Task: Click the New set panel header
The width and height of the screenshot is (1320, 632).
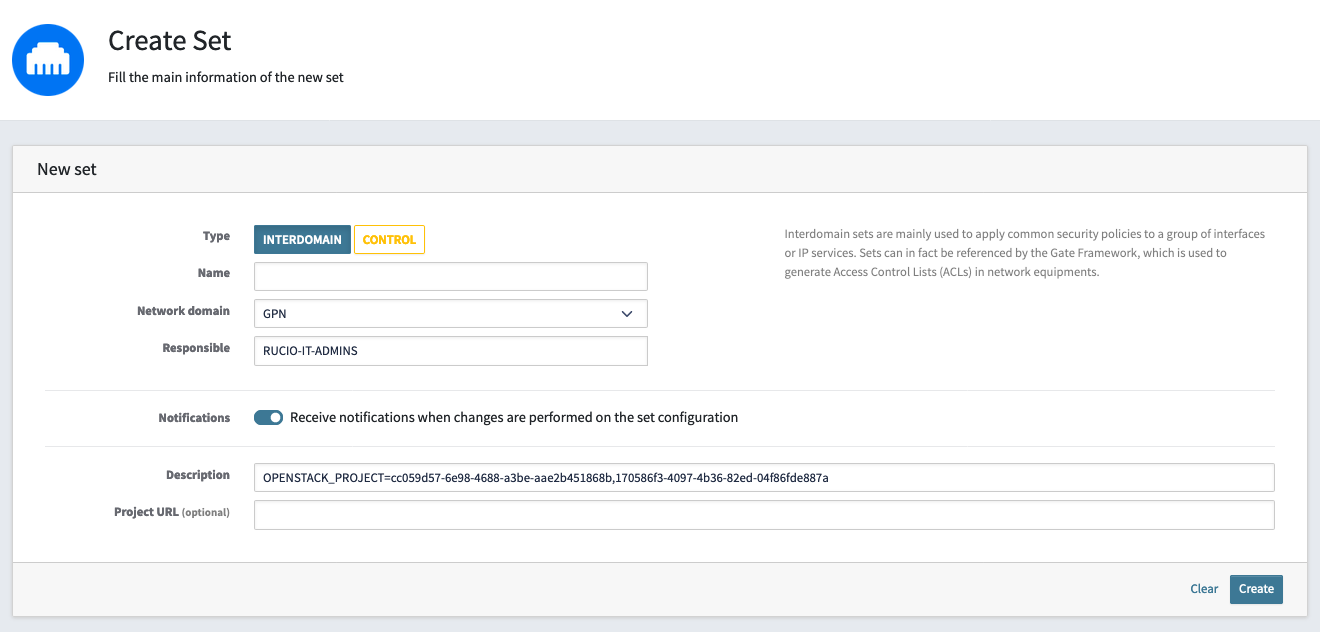Action: (x=67, y=169)
